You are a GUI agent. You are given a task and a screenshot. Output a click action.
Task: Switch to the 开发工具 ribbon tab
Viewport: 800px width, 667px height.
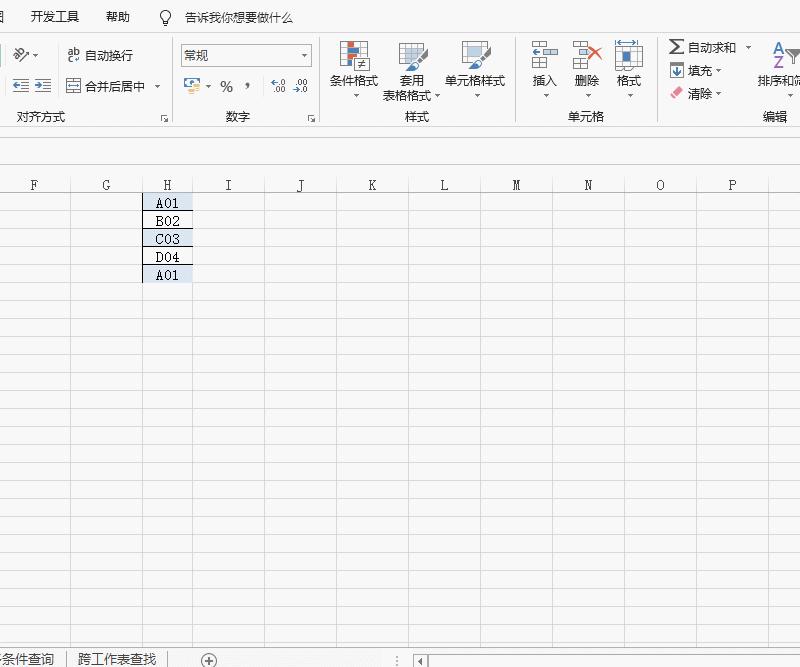[x=55, y=16]
